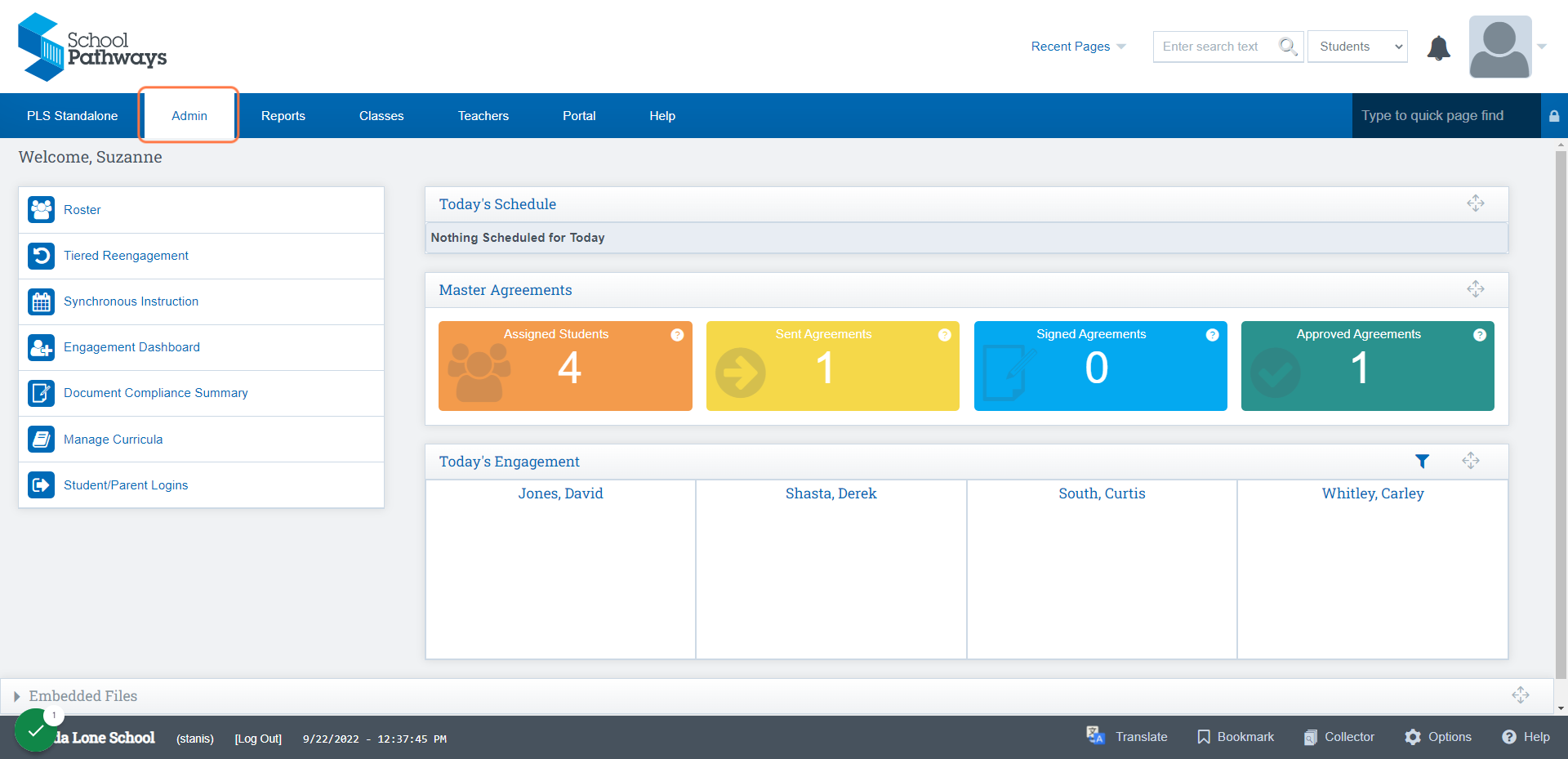Open Manage Curricula link

click(x=114, y=440)
